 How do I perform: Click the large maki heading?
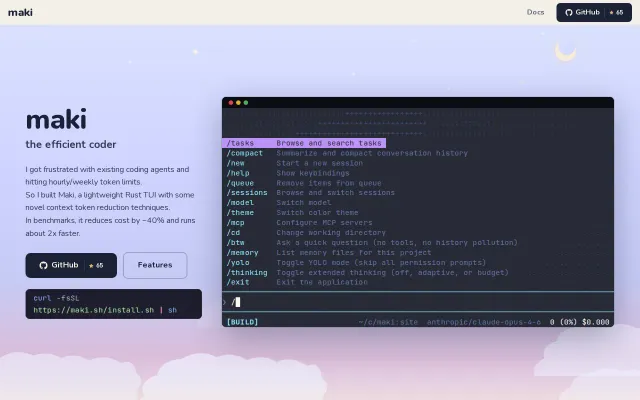coord(56,120)
